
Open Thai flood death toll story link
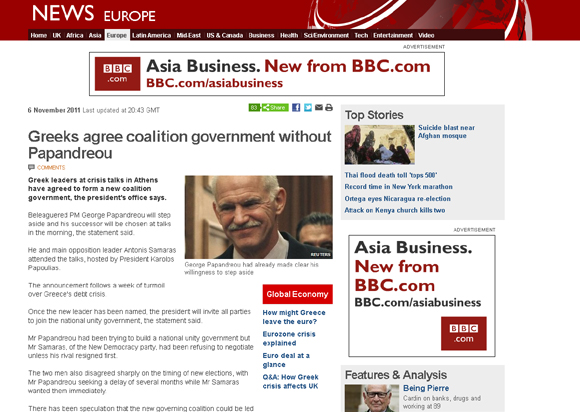pos(391,175)
